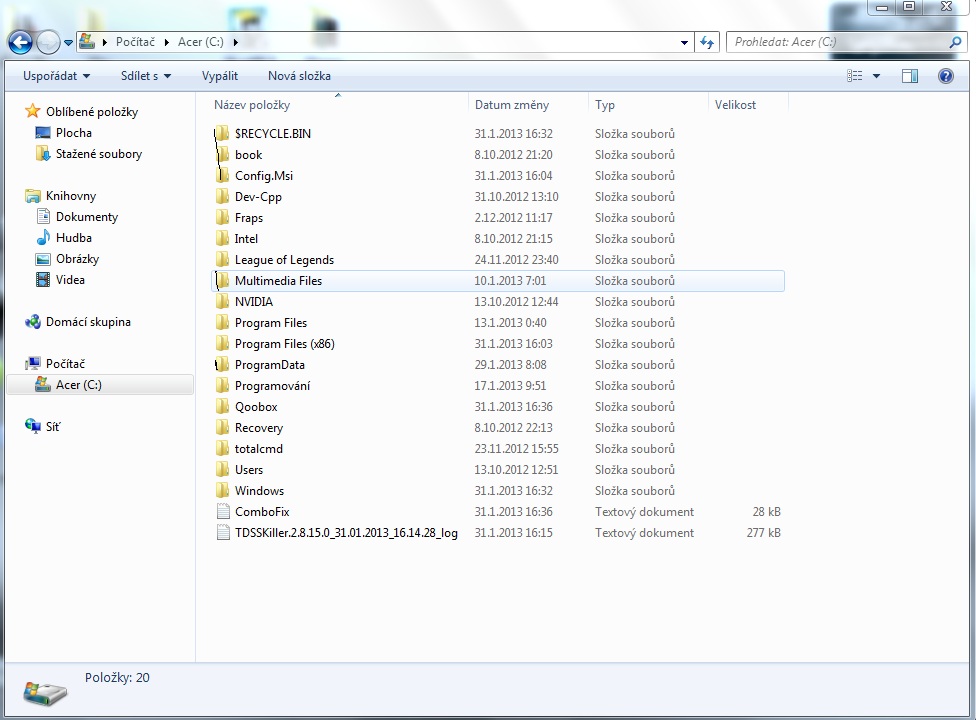Sort by Název položky column
The image size is (976, 720).
(252, 105)
